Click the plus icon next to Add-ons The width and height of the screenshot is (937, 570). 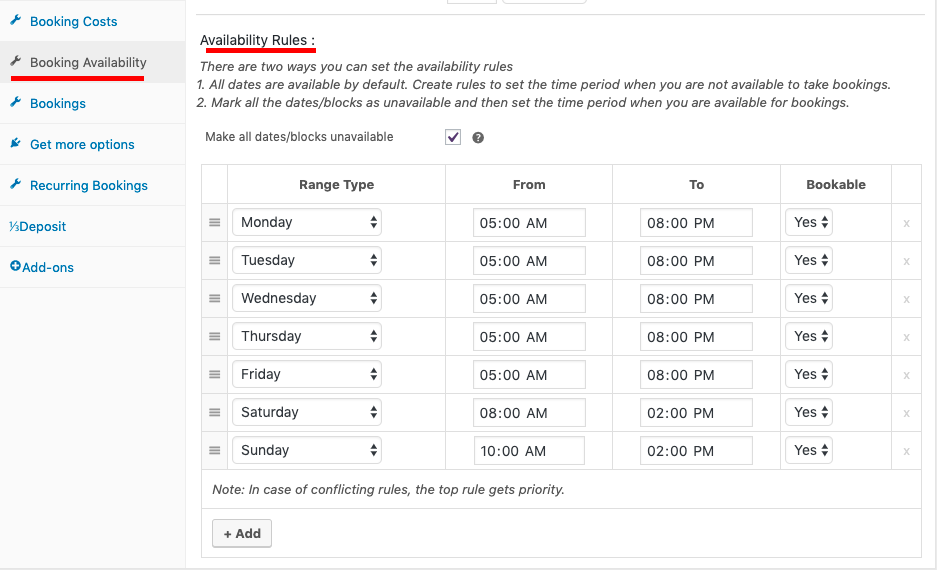tap(15, 266)
